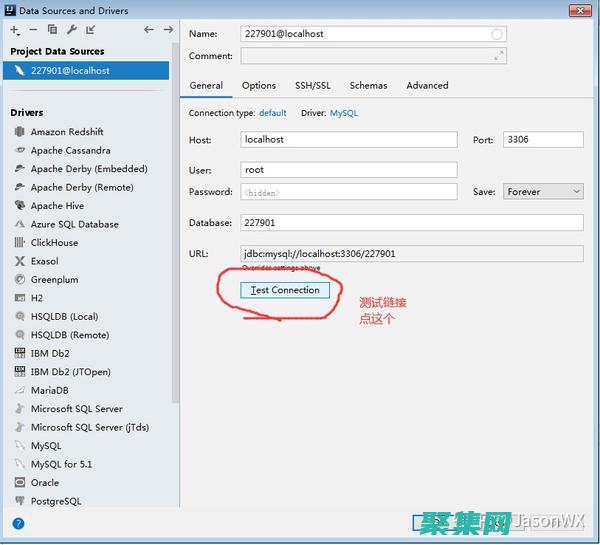The width and height of the screenshot is (600, 545).
Task: Click the Make Global import icon
Action: pyautogui.click(x=90, y=30)
